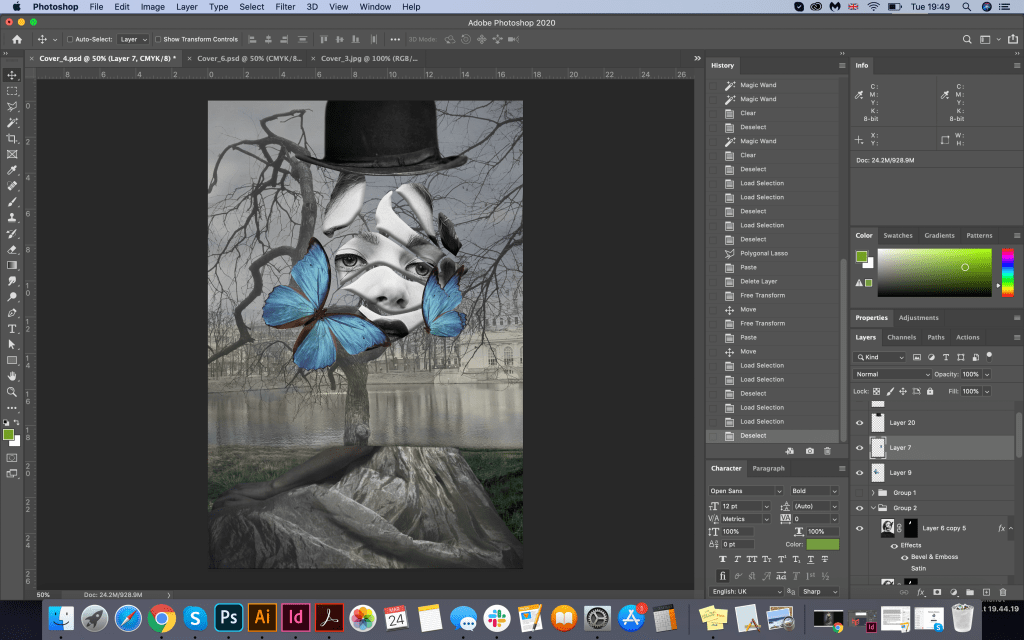Select the Eyedropper tool
Viewport: 1024px width, 640px height.
[12, 170]
